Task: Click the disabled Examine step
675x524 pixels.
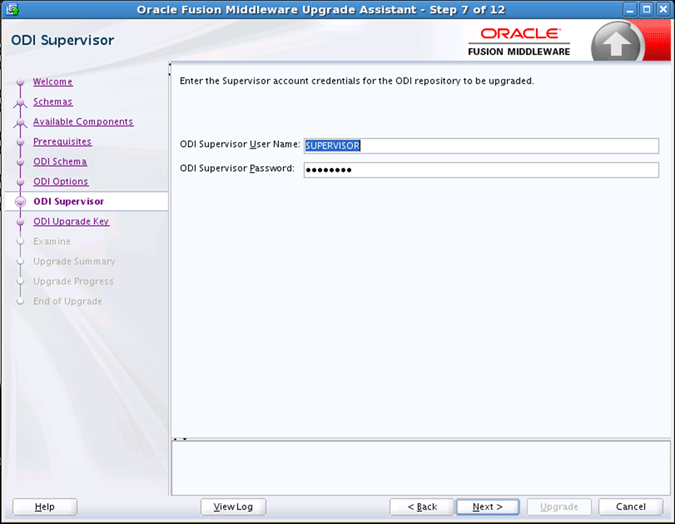Action: click(52, 242)
